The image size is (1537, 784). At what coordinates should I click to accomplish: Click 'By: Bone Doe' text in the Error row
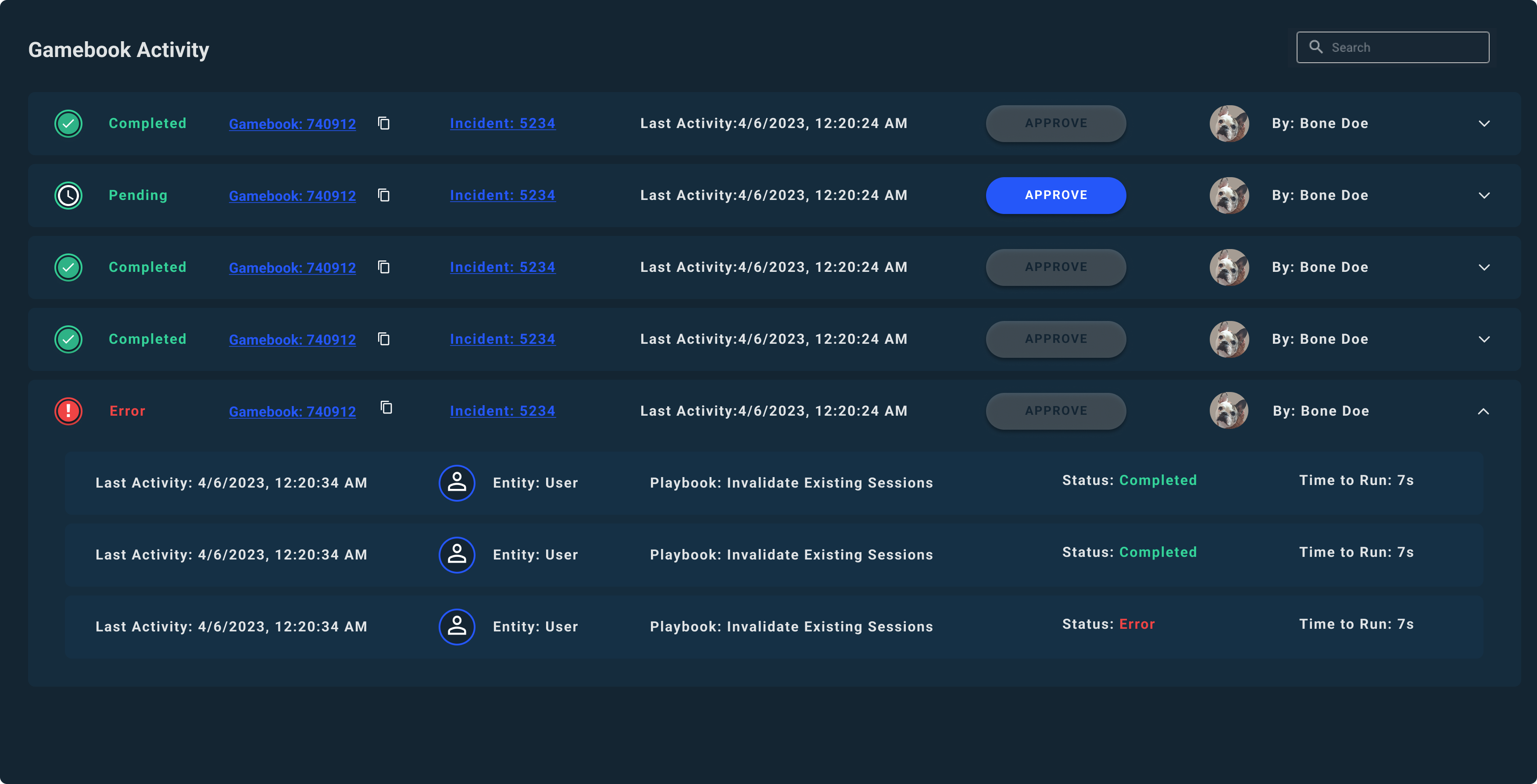(1320, 410)
